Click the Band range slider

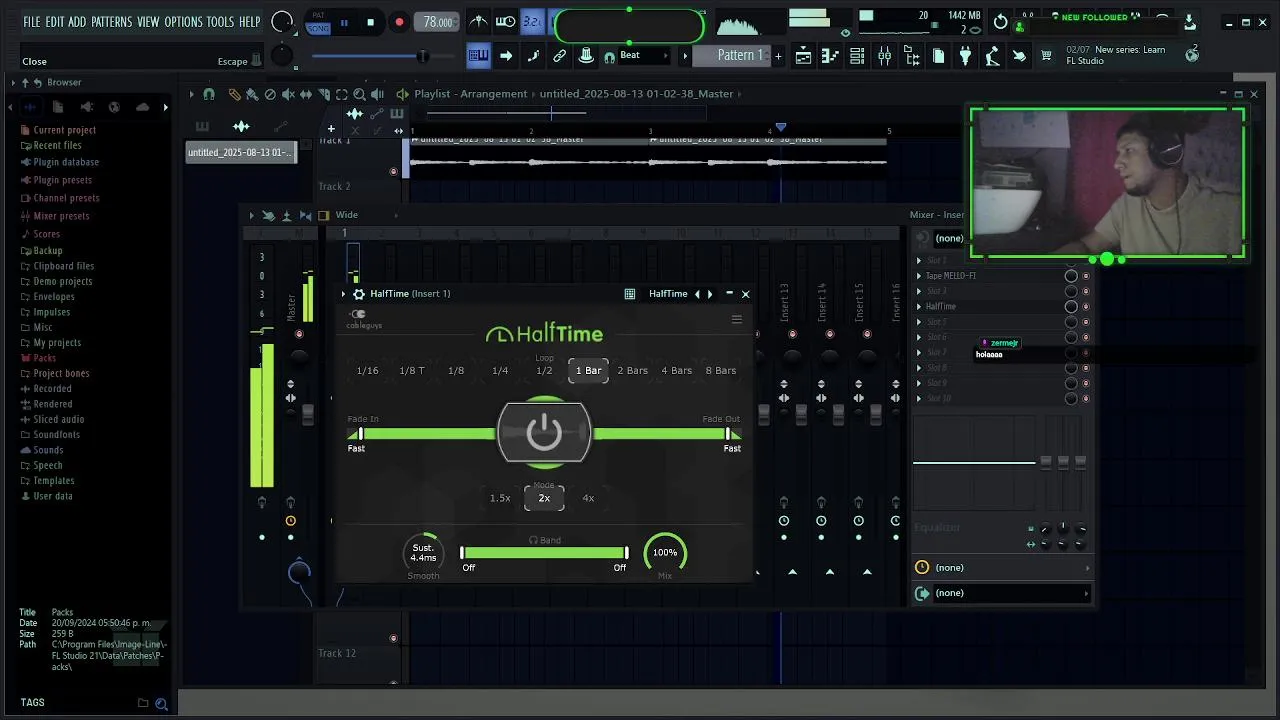click(x=544, y=553)
